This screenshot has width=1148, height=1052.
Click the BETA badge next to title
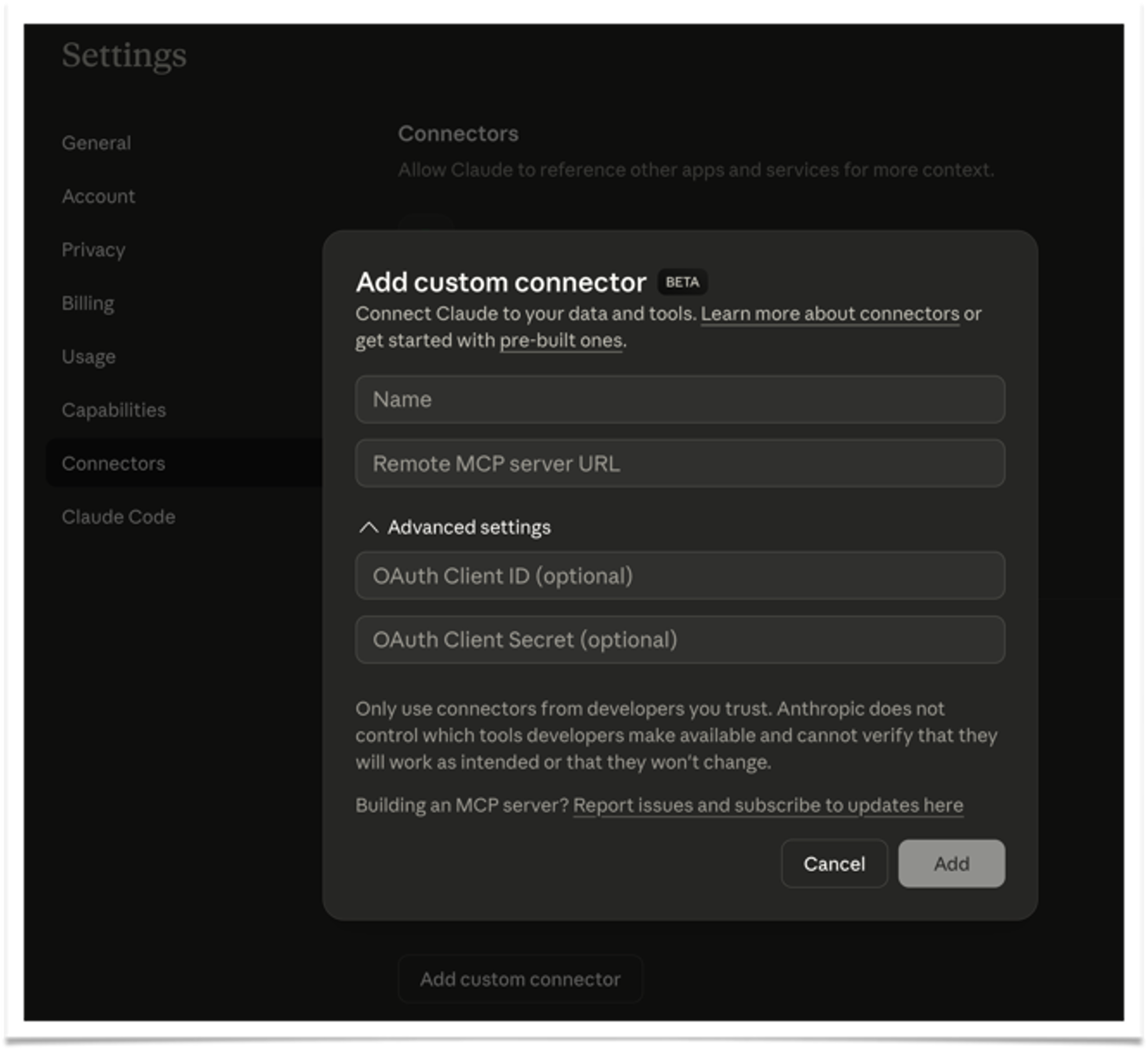click(x=682, y=283)
